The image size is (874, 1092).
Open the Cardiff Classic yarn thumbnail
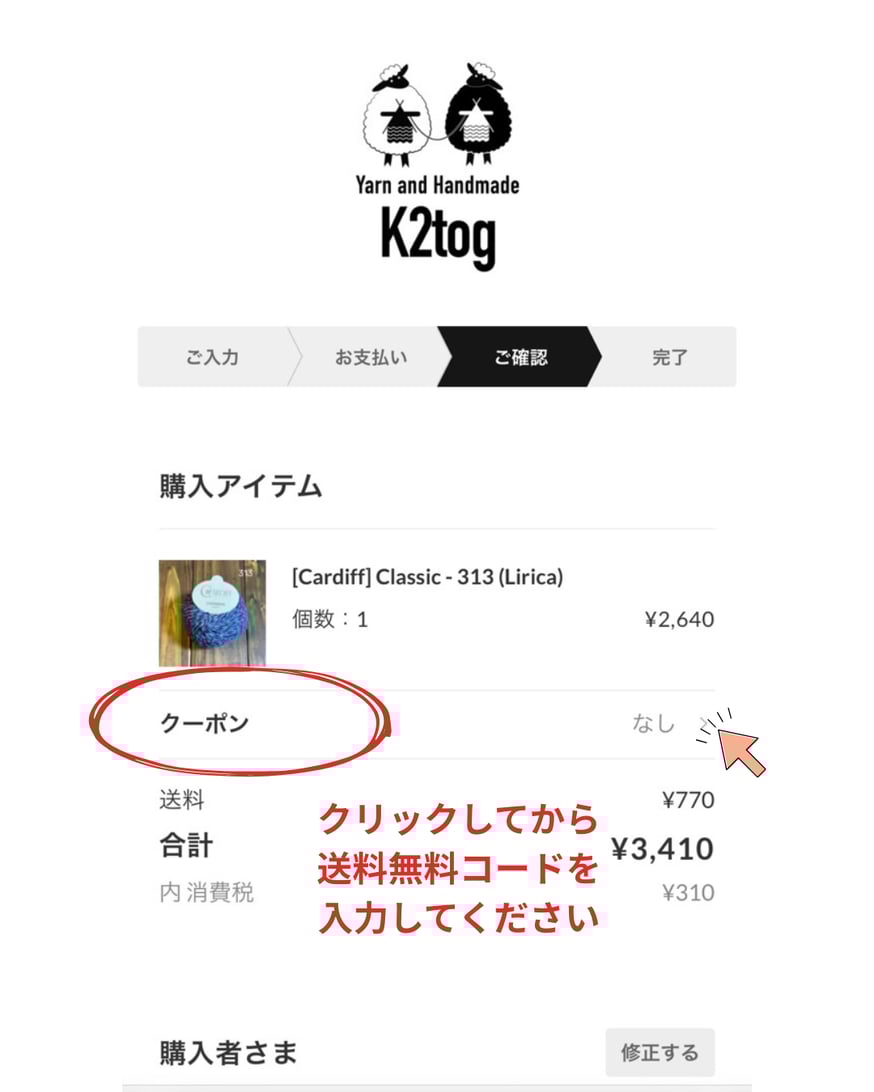(x=212, y=613)
